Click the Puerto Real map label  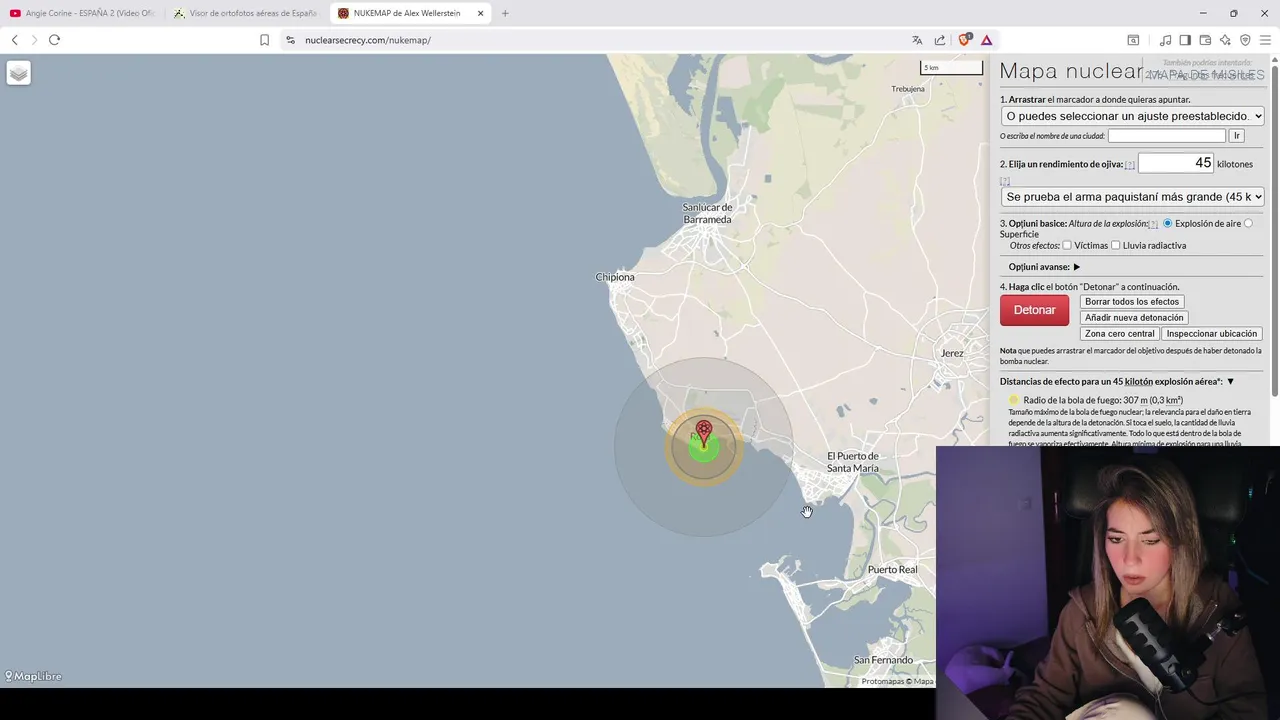point(892,569)
